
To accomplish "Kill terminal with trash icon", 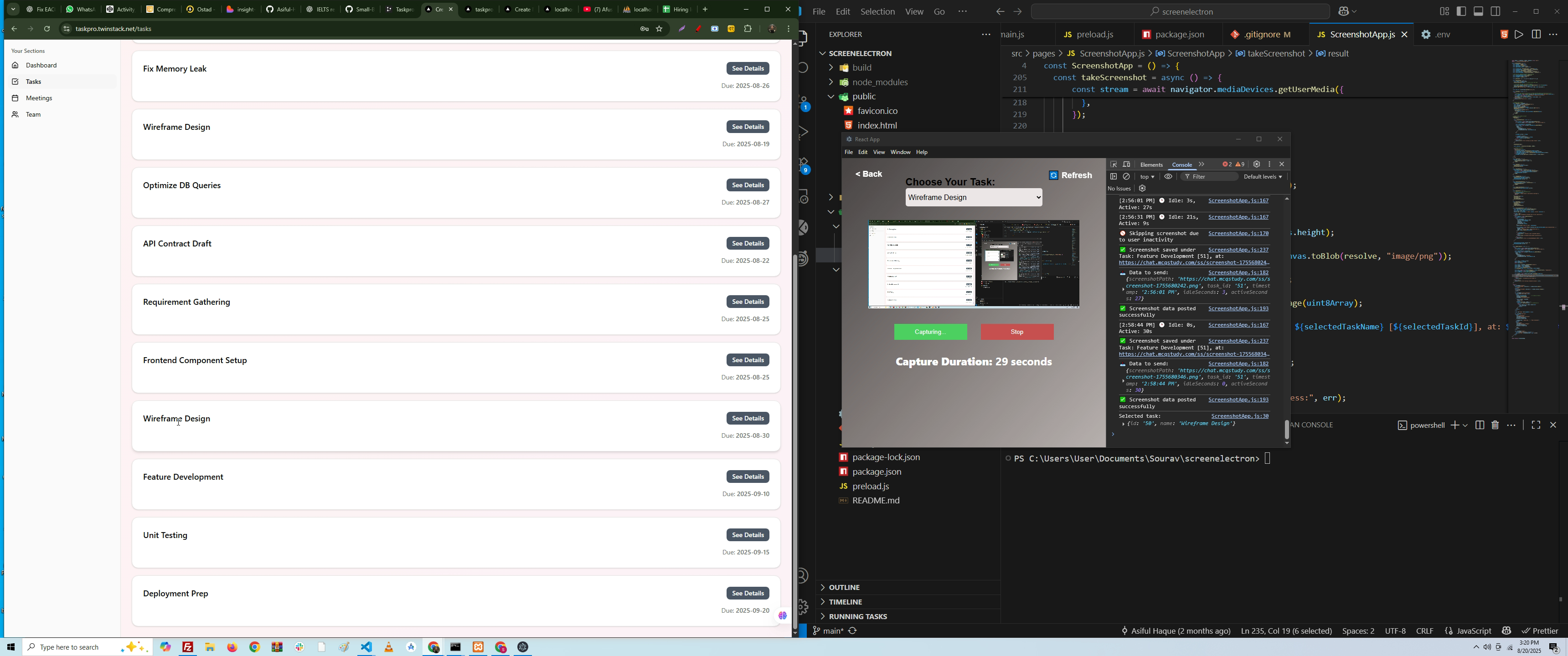I will 1496,425.
